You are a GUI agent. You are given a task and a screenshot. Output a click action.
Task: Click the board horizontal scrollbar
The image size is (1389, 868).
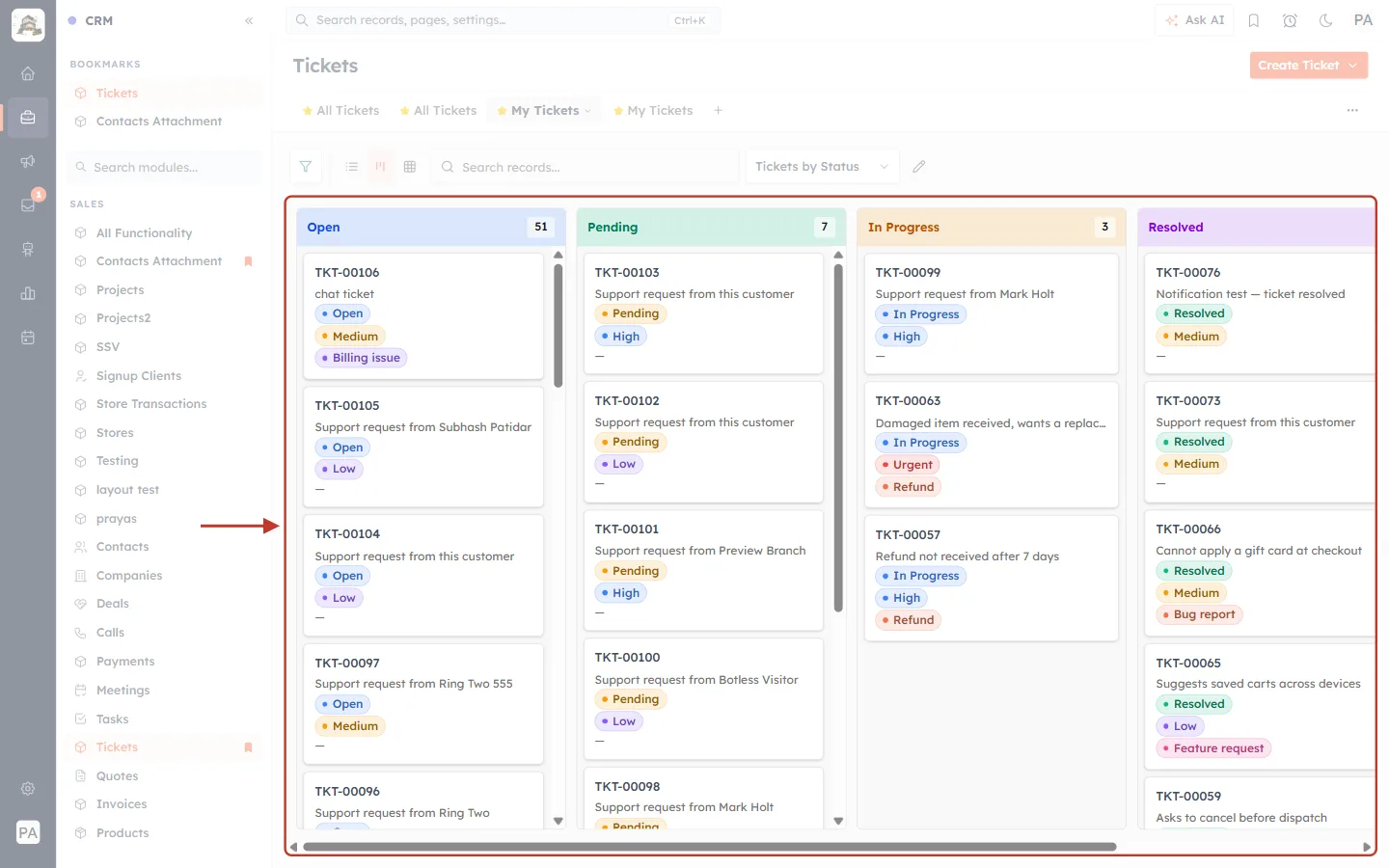click(x=710, y=847)
